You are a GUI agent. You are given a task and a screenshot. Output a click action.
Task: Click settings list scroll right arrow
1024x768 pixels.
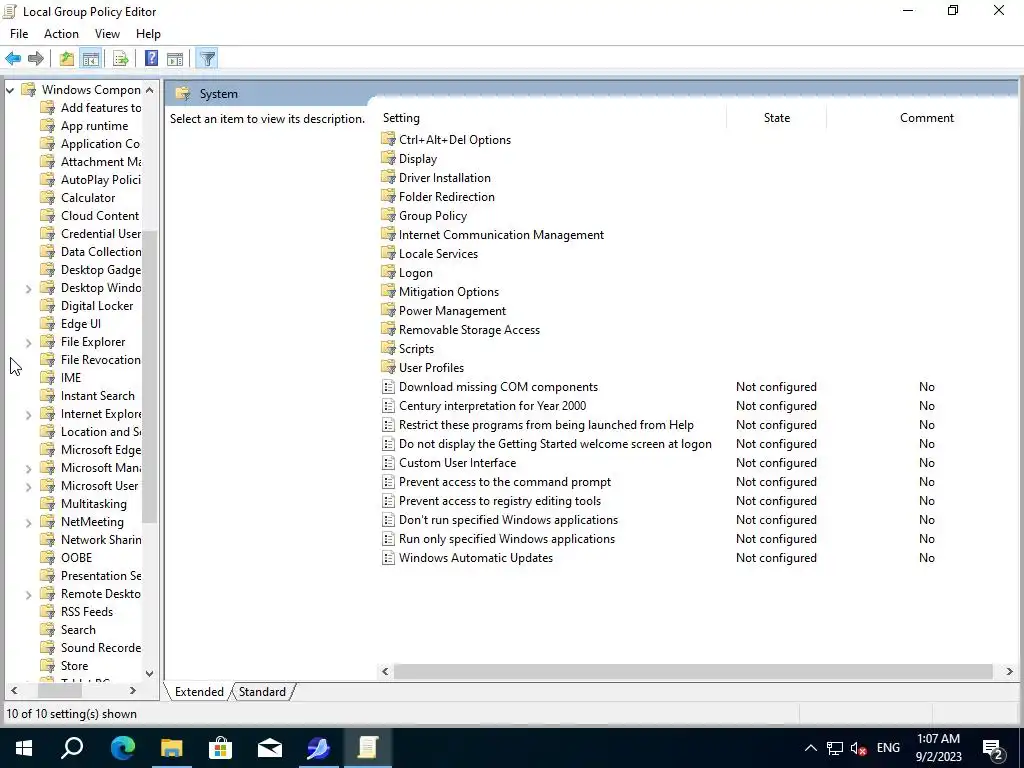[x=1009, y=671]
